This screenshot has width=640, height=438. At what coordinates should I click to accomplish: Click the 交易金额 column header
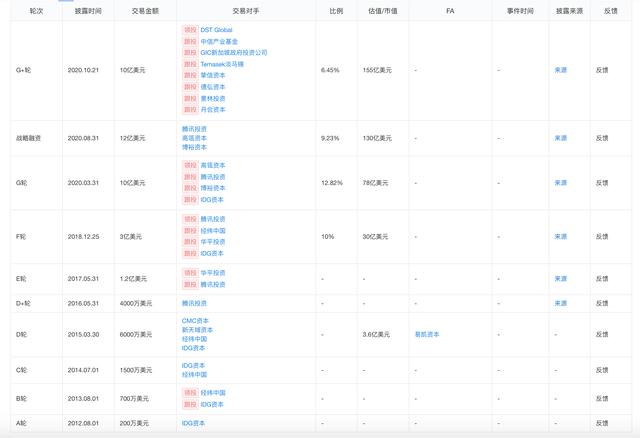click(x=145, y=11)
